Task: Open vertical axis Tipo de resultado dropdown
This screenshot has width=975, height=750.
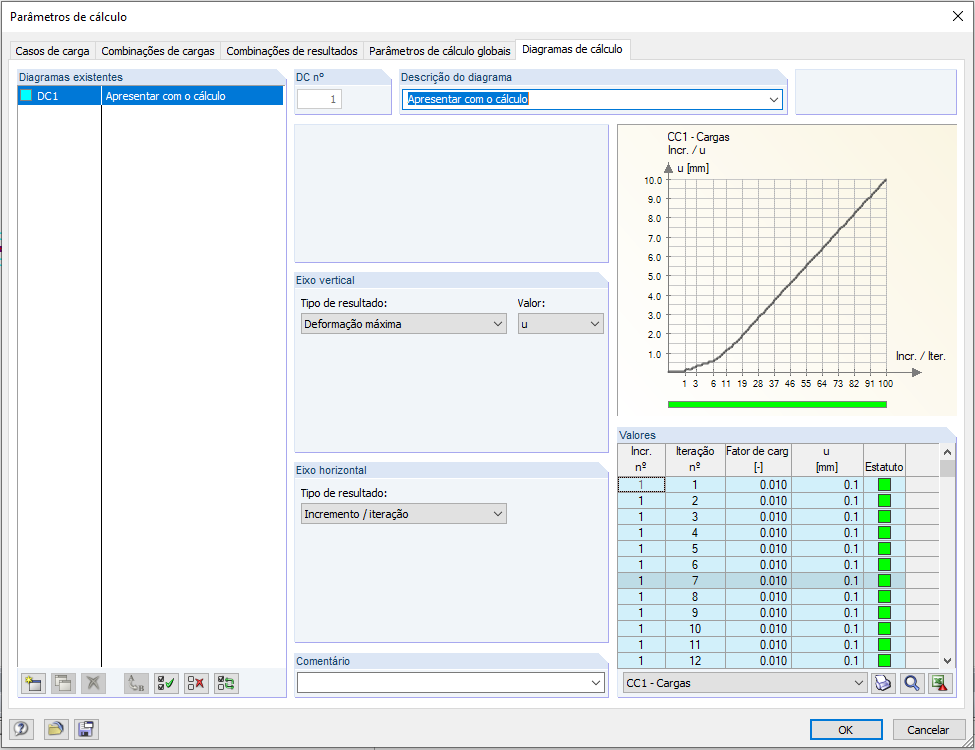Action: 404,324
